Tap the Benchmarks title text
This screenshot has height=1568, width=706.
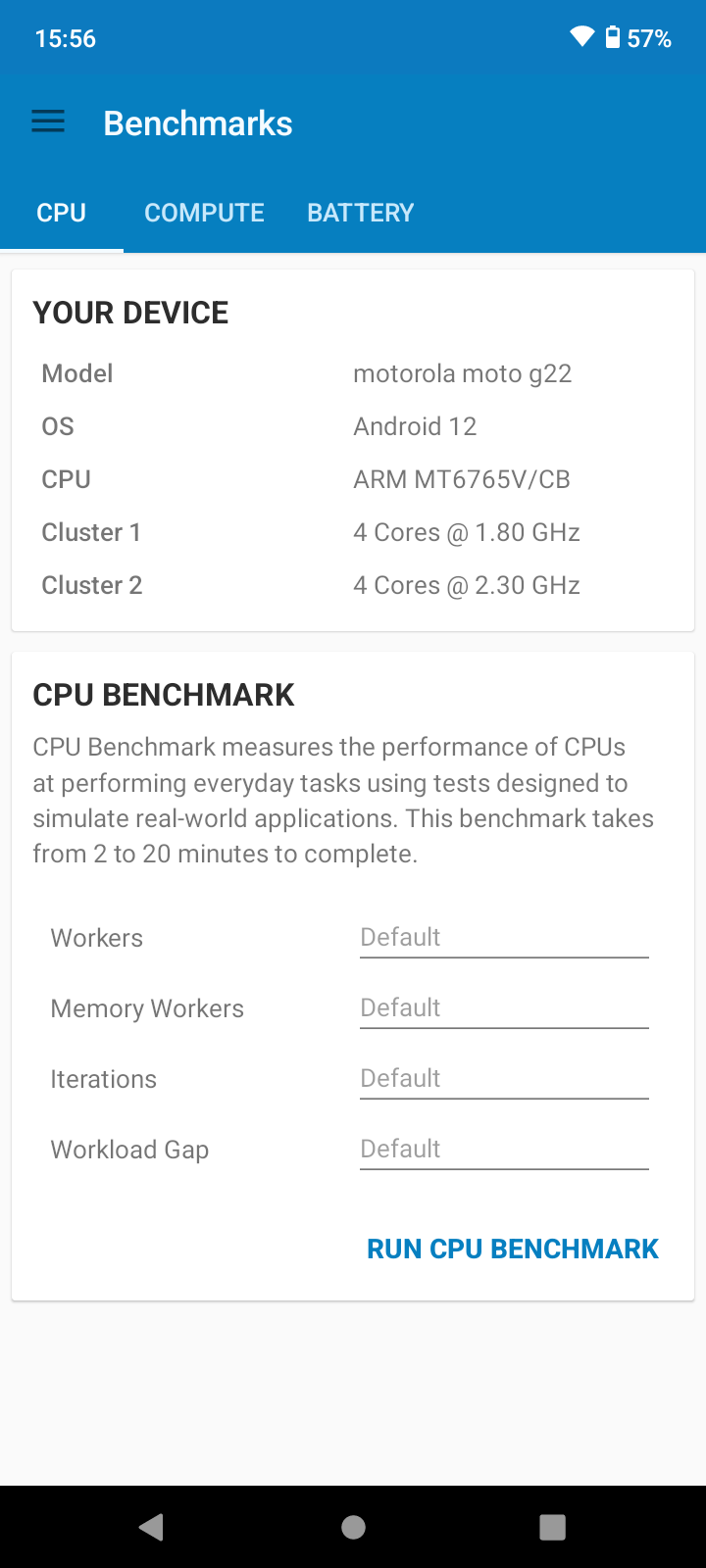click(198, 123)
